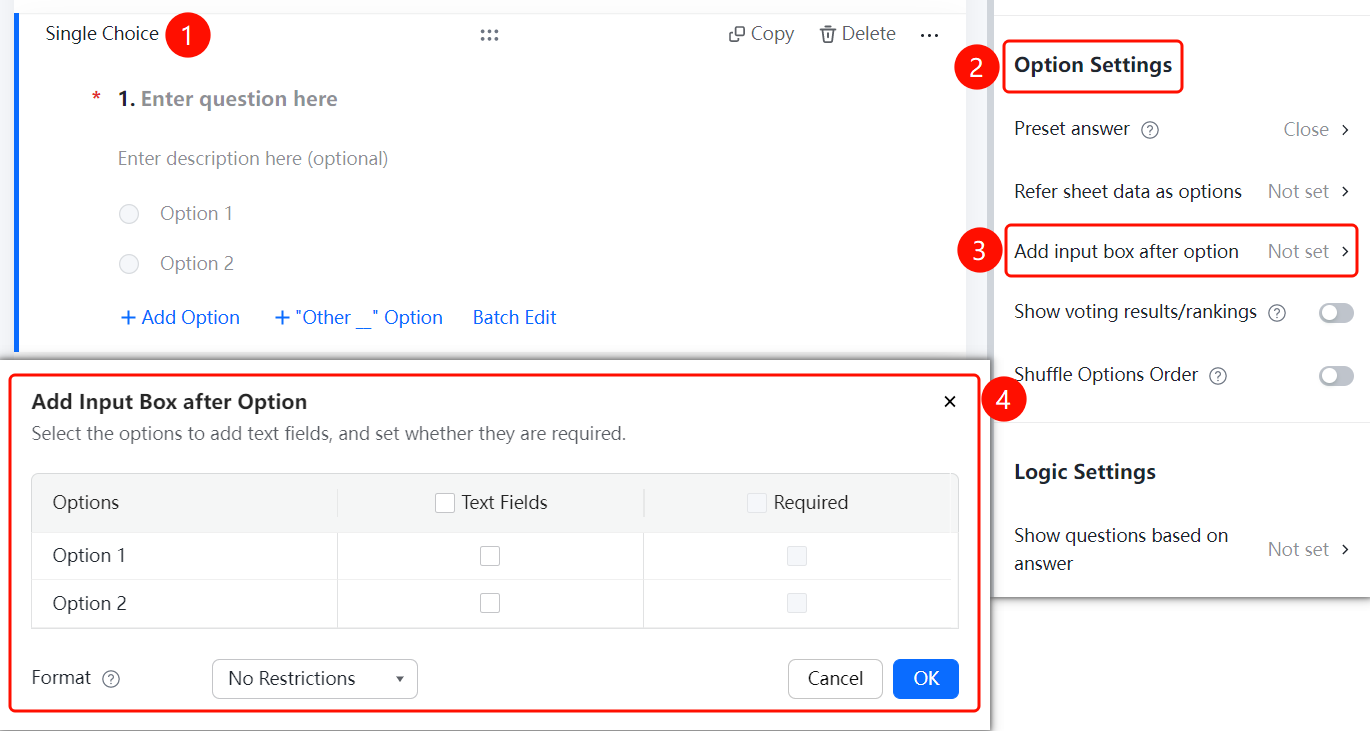Click the Logic Settings heading
The image size is (1370, 731).
[x=1085, y=472]
